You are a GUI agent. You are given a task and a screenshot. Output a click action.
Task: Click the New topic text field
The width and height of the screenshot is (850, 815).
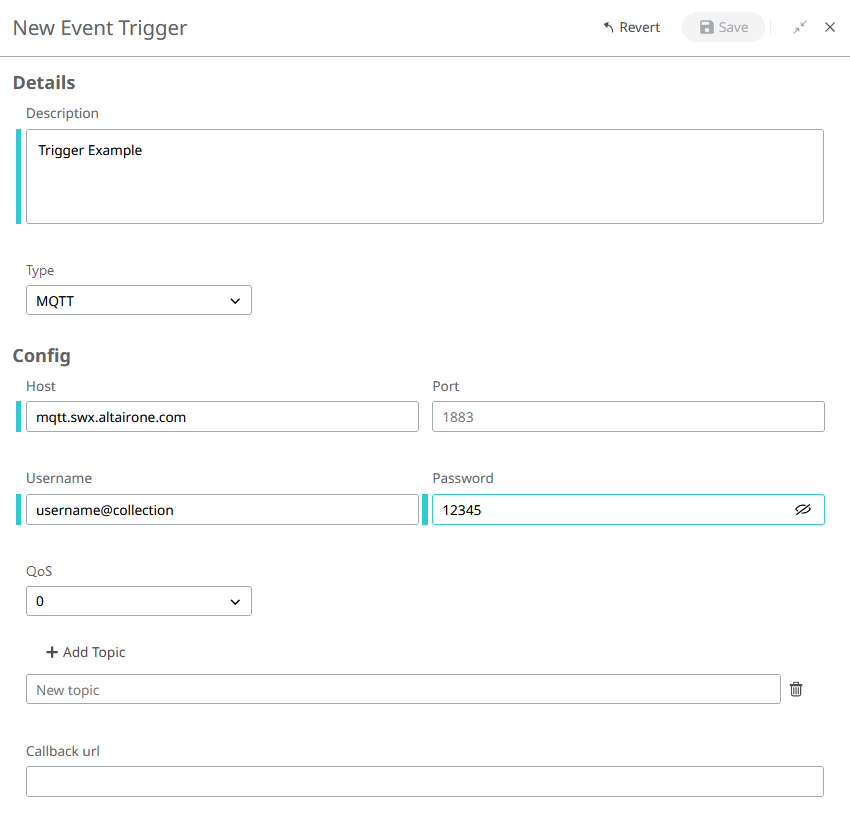[403, 689]
